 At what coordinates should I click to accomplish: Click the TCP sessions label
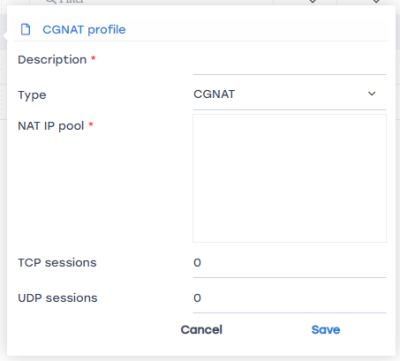(x=57, y=263)
